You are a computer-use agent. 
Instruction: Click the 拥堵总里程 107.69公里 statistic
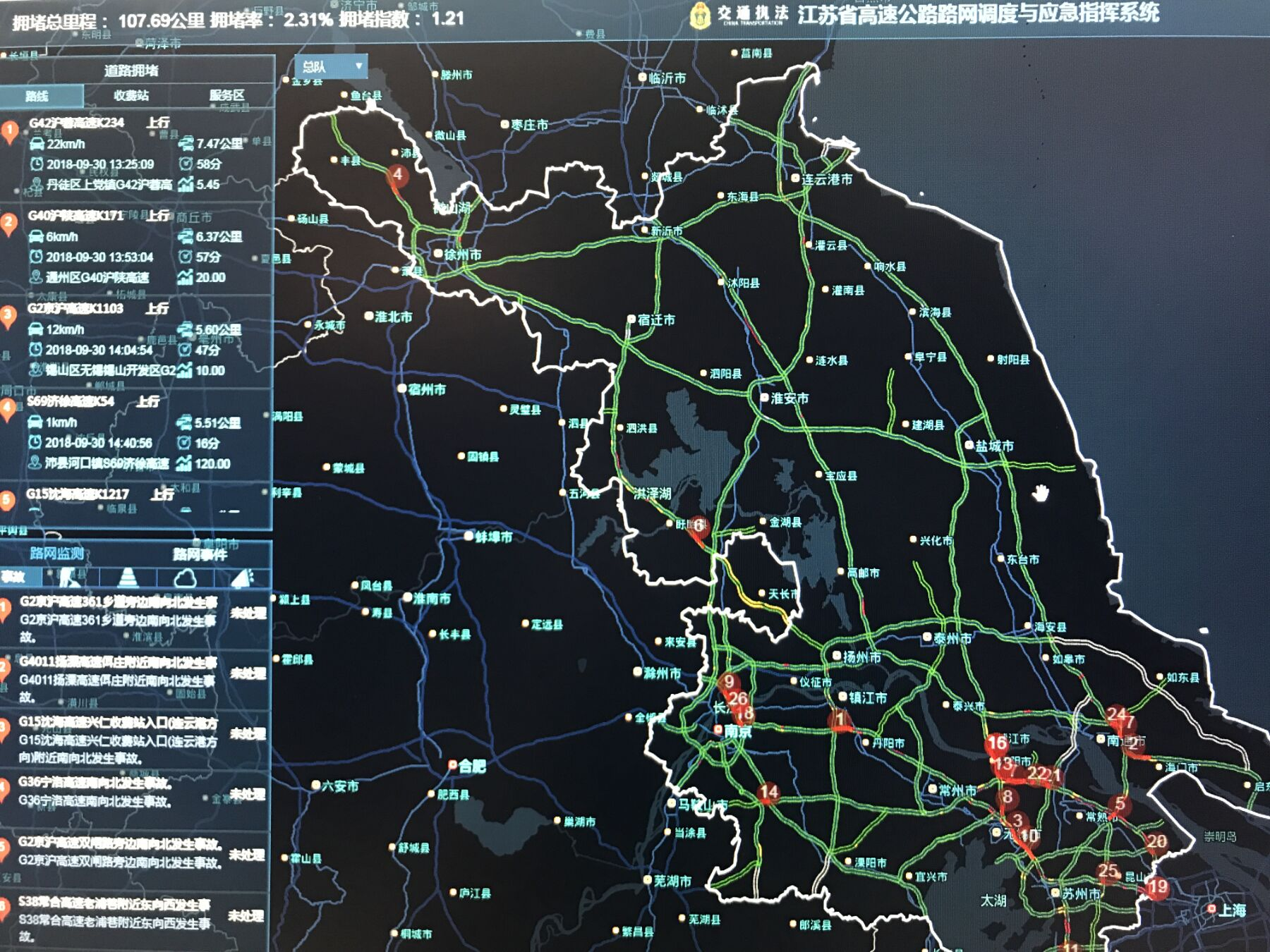click(107, 21)
